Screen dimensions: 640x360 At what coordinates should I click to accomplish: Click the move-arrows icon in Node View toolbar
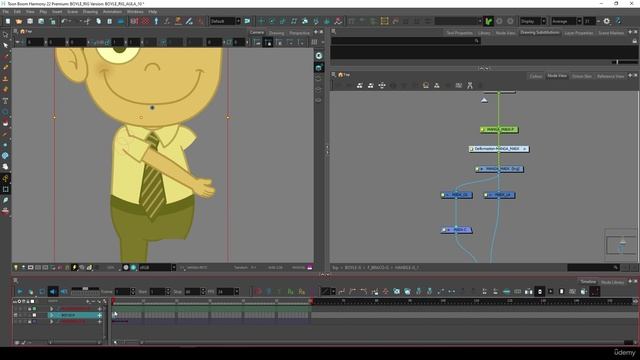click(382, 85)
